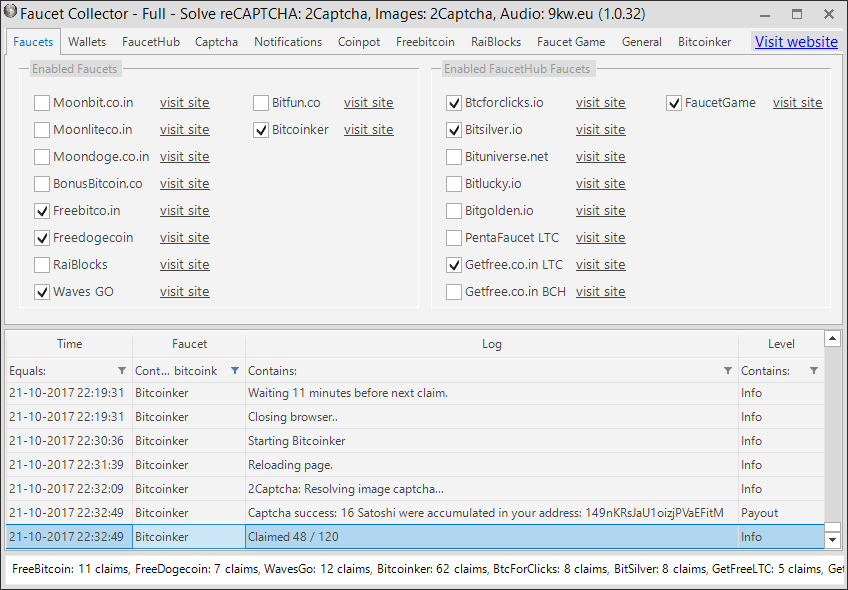Screen dimensions: 848x590
Task: Enable the Moonliteco.in checkbox
Action: [42, 130]
